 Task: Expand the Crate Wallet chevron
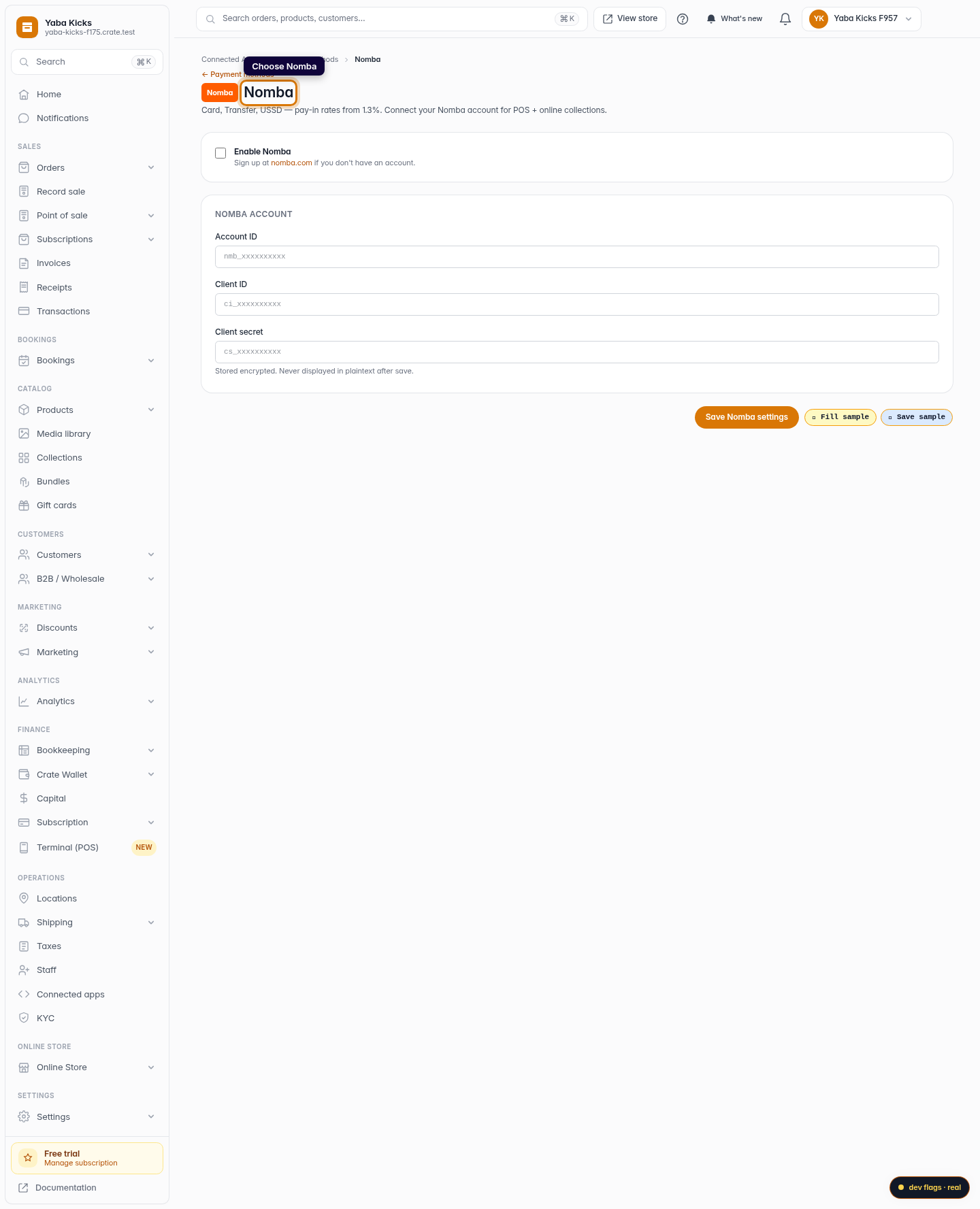click(151, 775)
